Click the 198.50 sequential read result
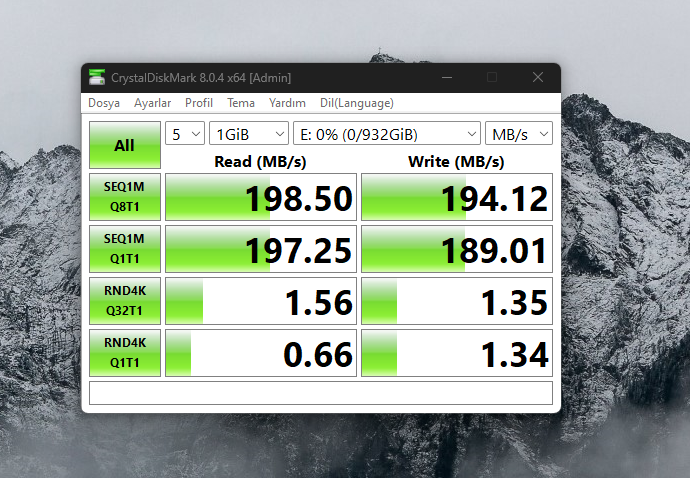 tap(261, 197)
